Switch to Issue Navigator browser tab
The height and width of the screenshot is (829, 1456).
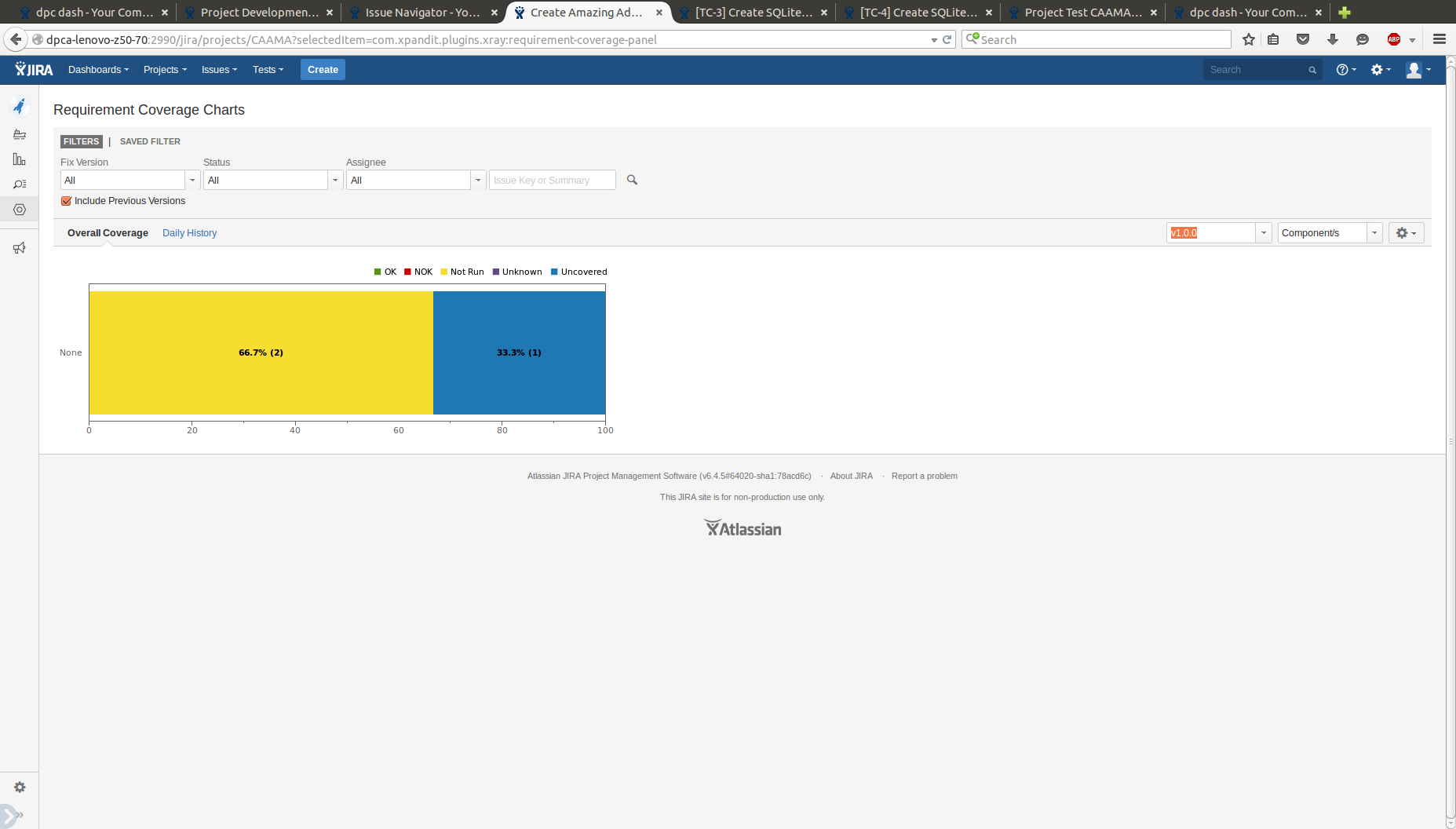pos(422,13)
